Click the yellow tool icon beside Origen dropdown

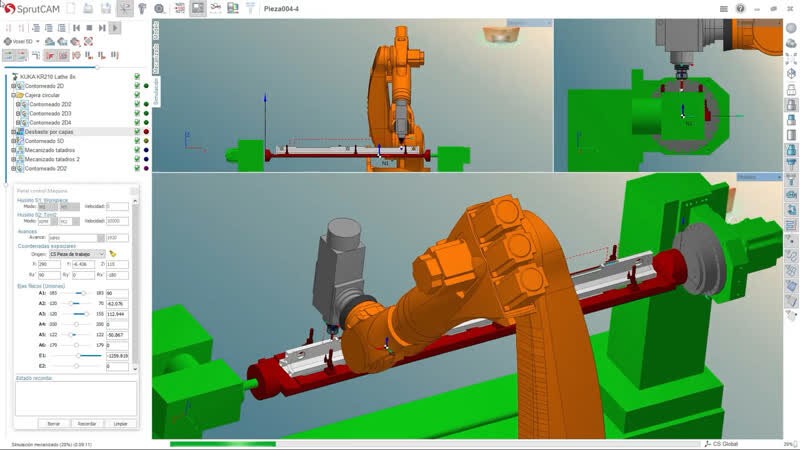[112, 254]
